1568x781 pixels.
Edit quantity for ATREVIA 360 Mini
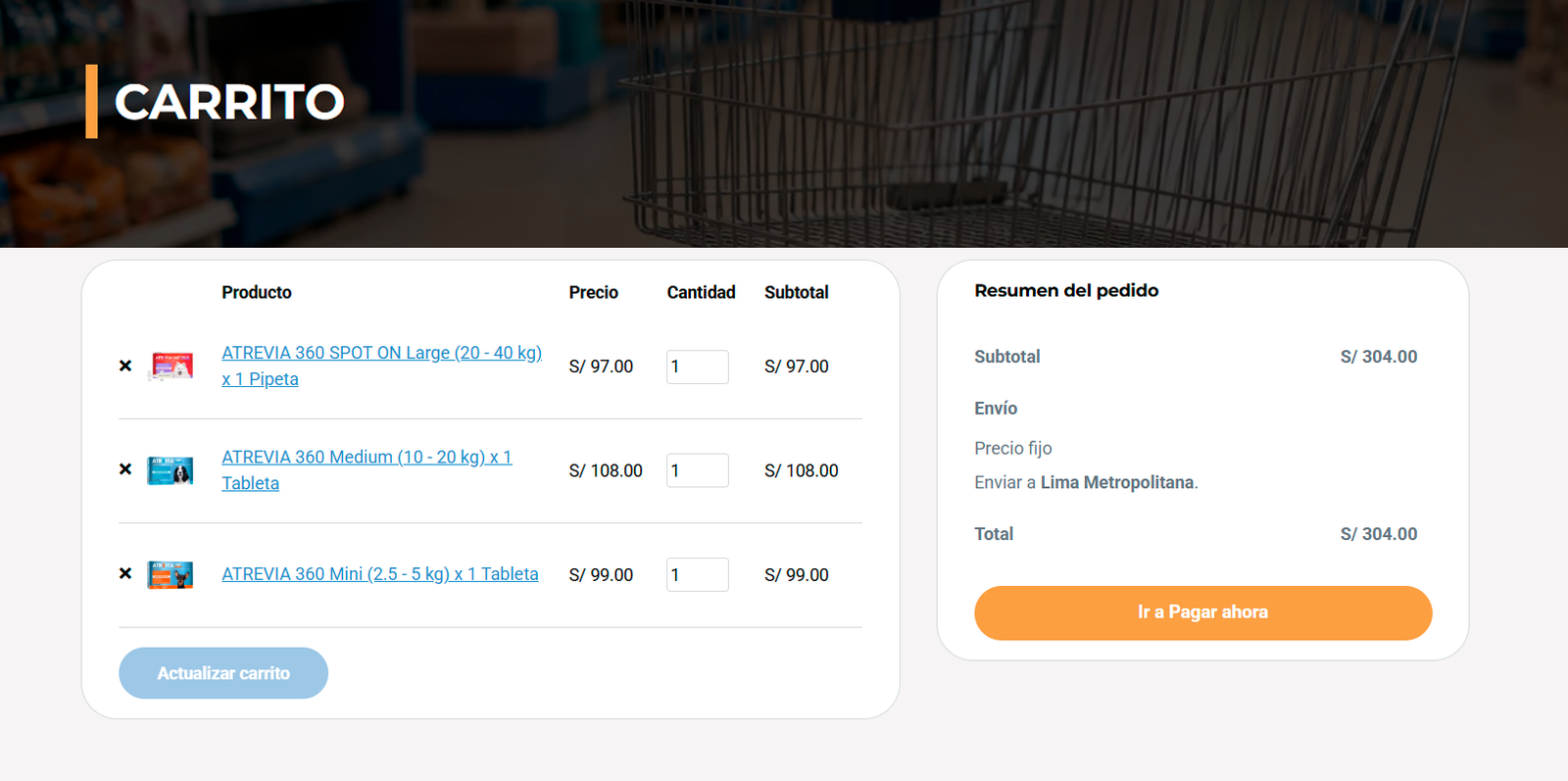point(697,574)
